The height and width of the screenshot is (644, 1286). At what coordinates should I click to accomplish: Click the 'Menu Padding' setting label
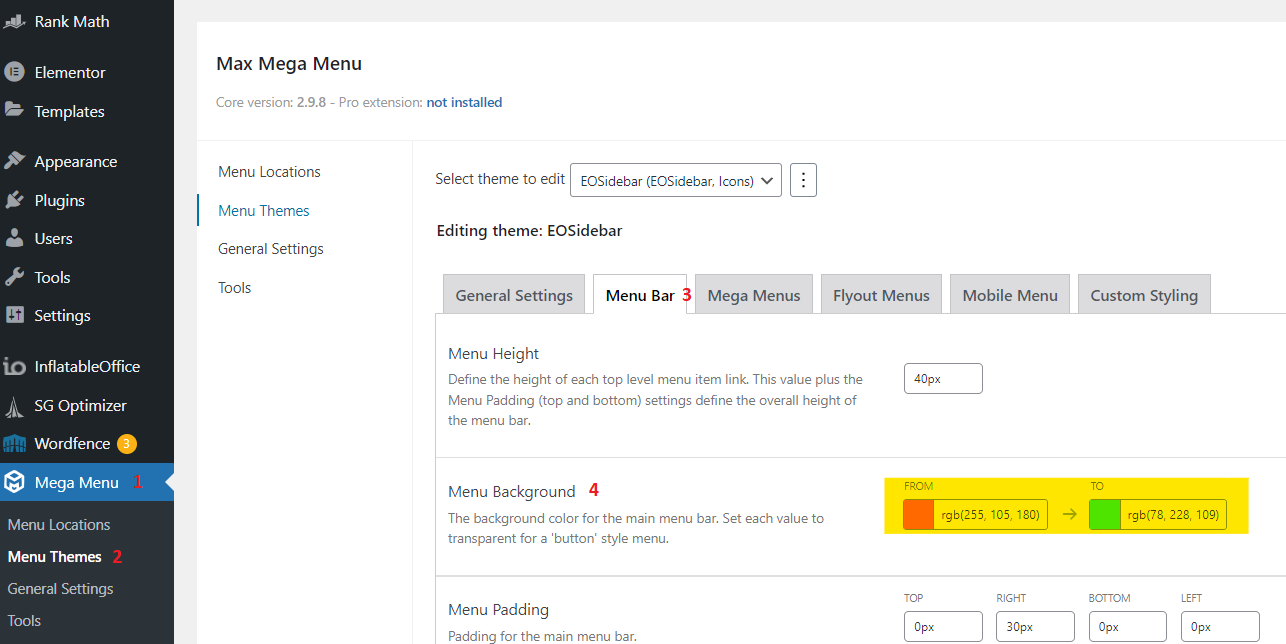498,609
